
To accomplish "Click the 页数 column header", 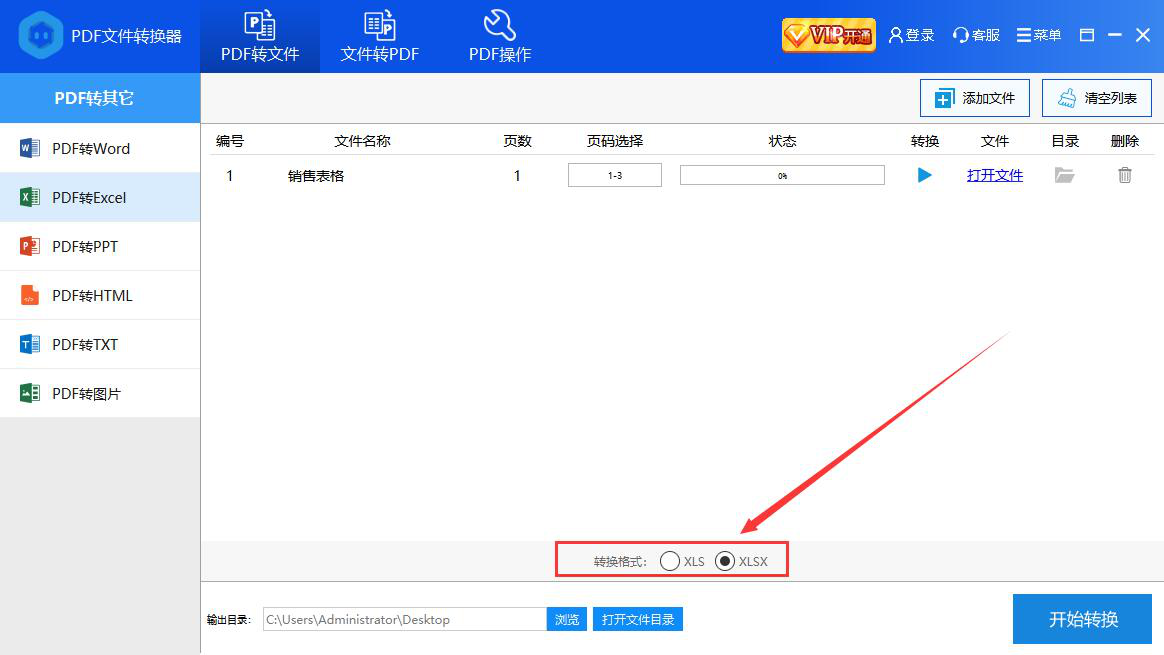I will tap(517, 141).
